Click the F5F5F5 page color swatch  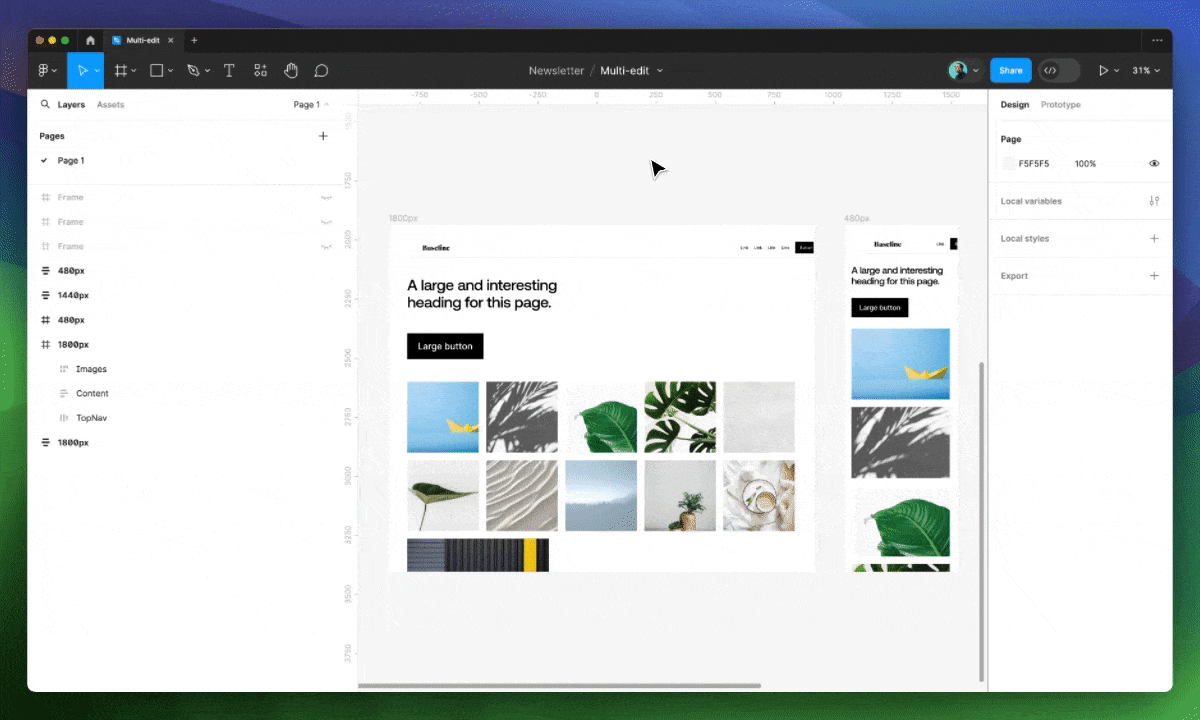pyautogui.click(x=1008, y=164)
